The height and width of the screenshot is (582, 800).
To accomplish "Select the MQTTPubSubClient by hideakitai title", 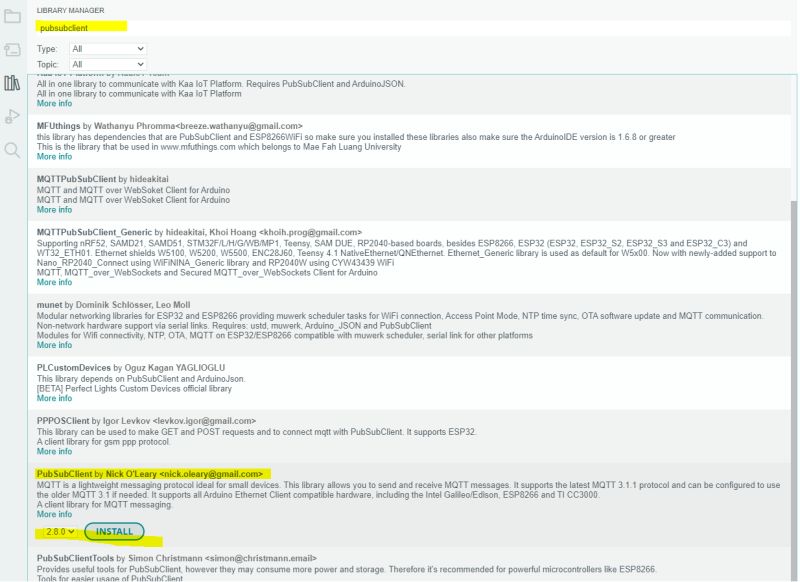I will 103,179.
